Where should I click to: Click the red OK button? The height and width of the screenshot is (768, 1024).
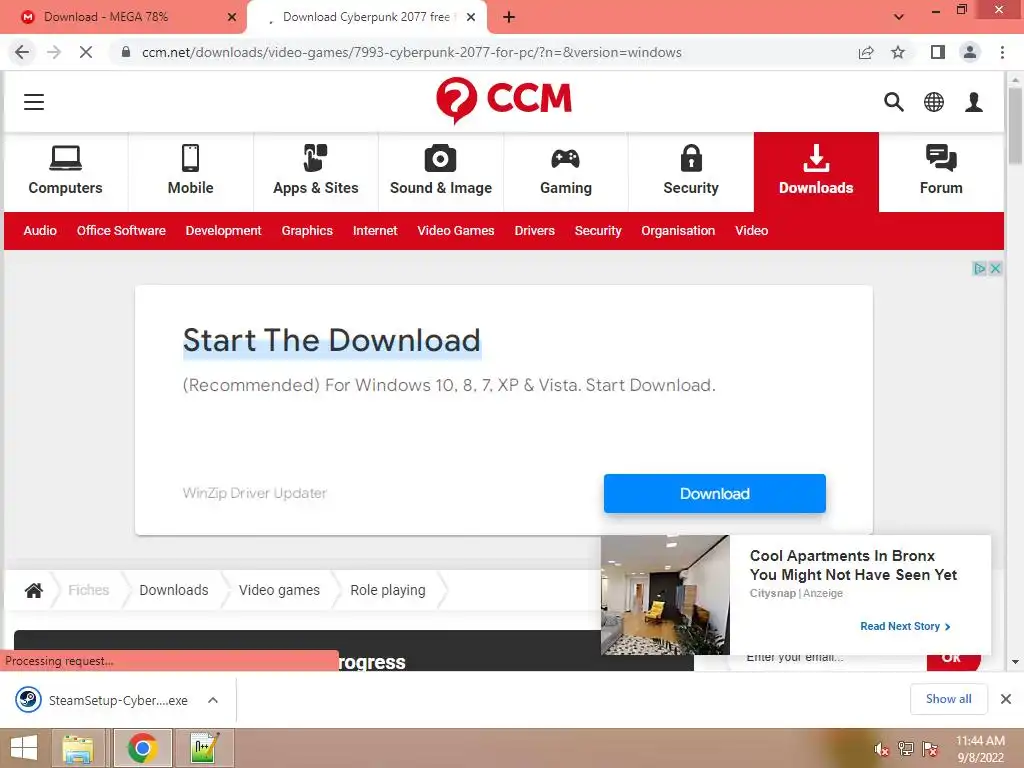[953, 660]
